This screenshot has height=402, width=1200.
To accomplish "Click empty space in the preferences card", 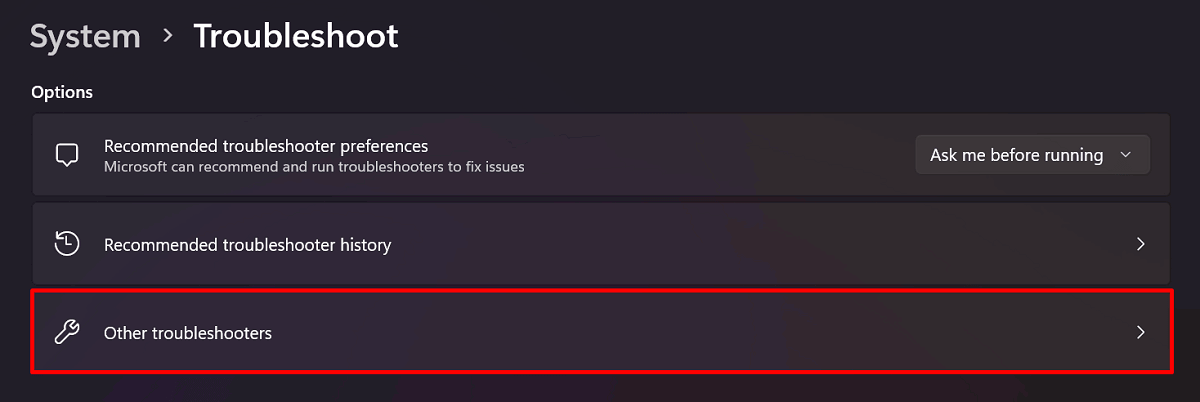I will click(720, 155).
